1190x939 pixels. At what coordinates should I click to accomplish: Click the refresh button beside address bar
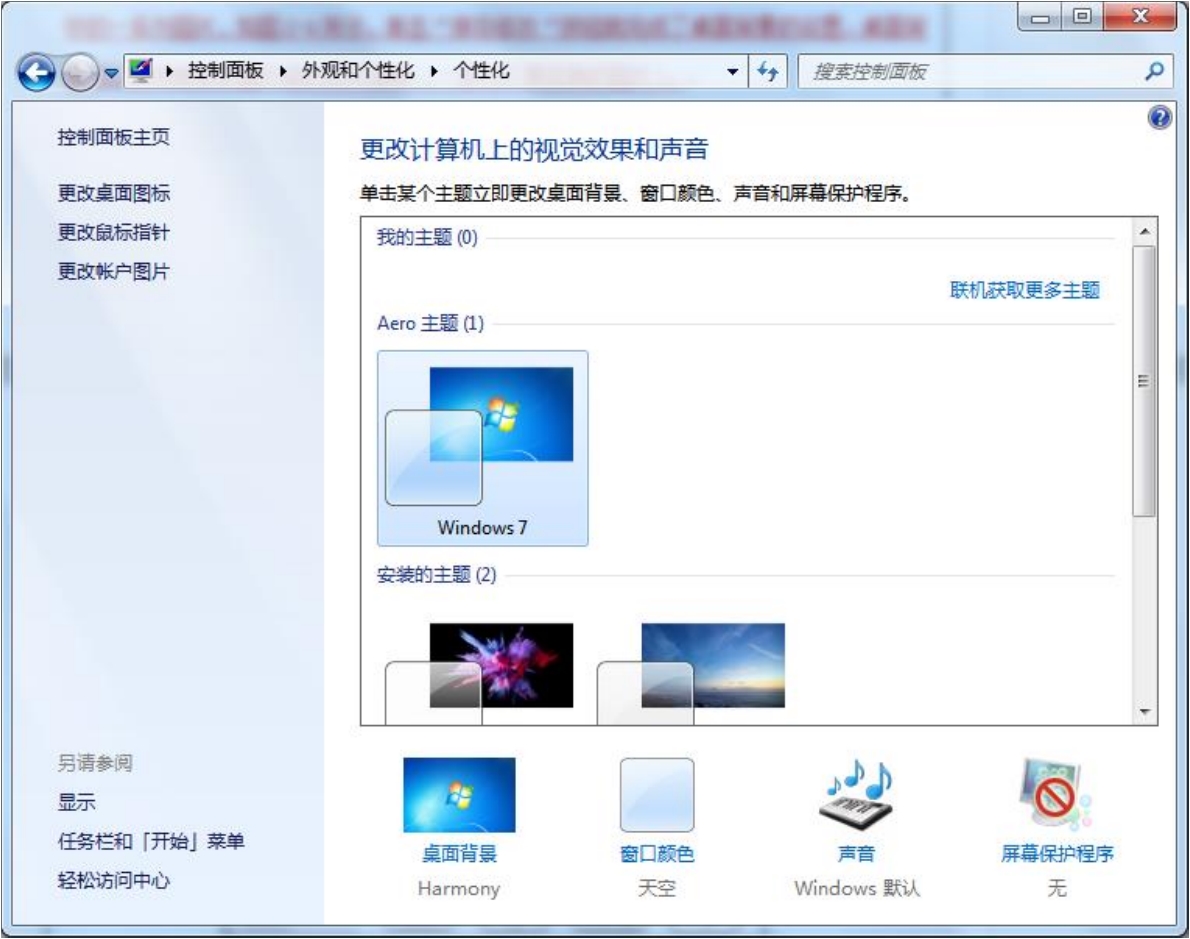click(x=768, y=72)
